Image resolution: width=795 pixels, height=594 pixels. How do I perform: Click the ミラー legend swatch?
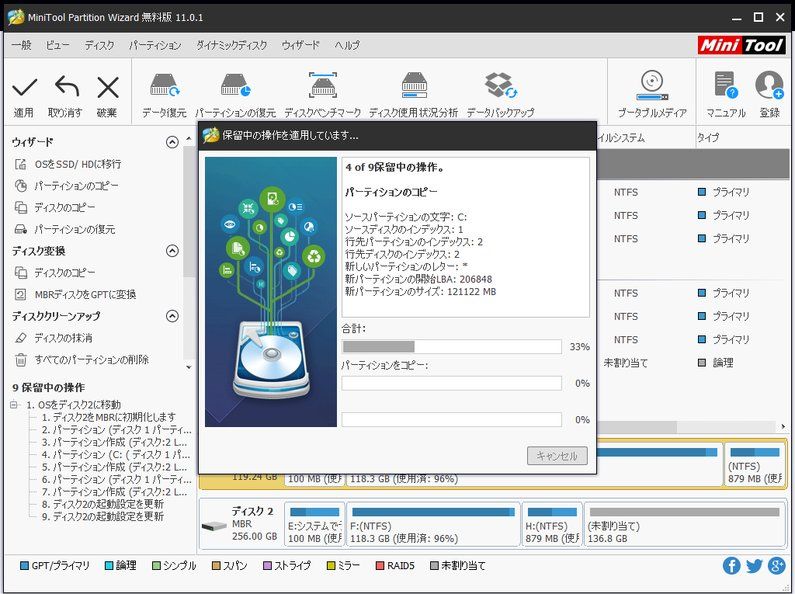331,566
